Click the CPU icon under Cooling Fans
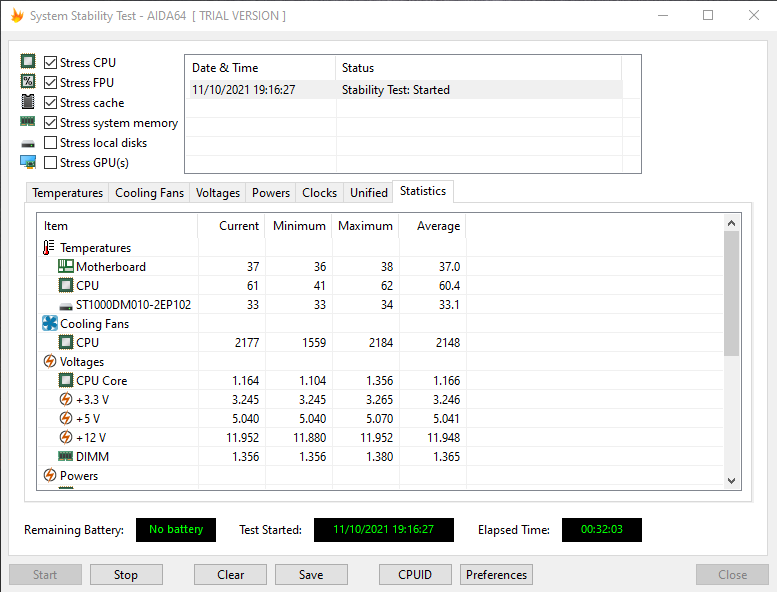The image size is (777, 592). tap(66, 342)
